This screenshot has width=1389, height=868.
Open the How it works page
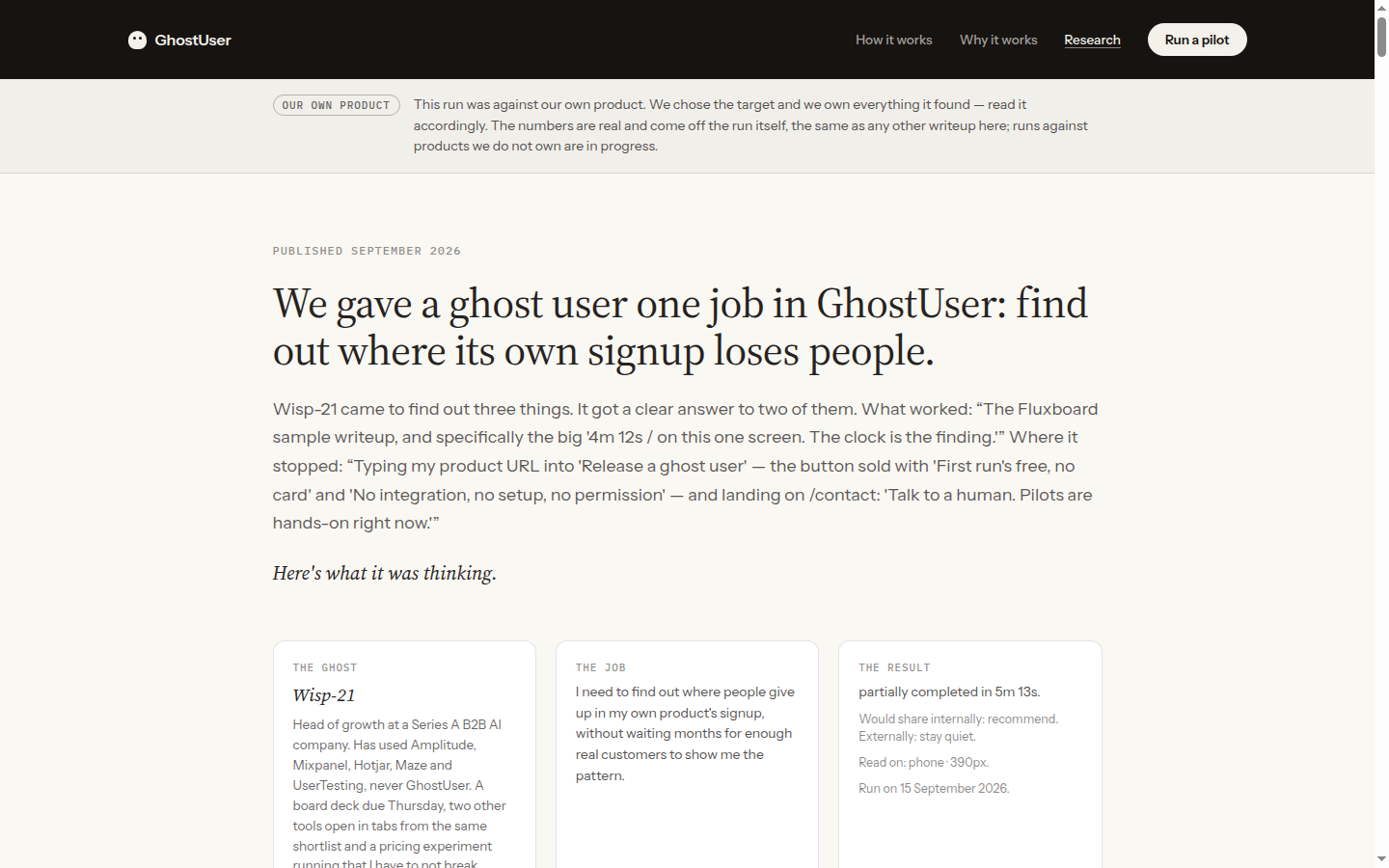[x=893, y=40]
